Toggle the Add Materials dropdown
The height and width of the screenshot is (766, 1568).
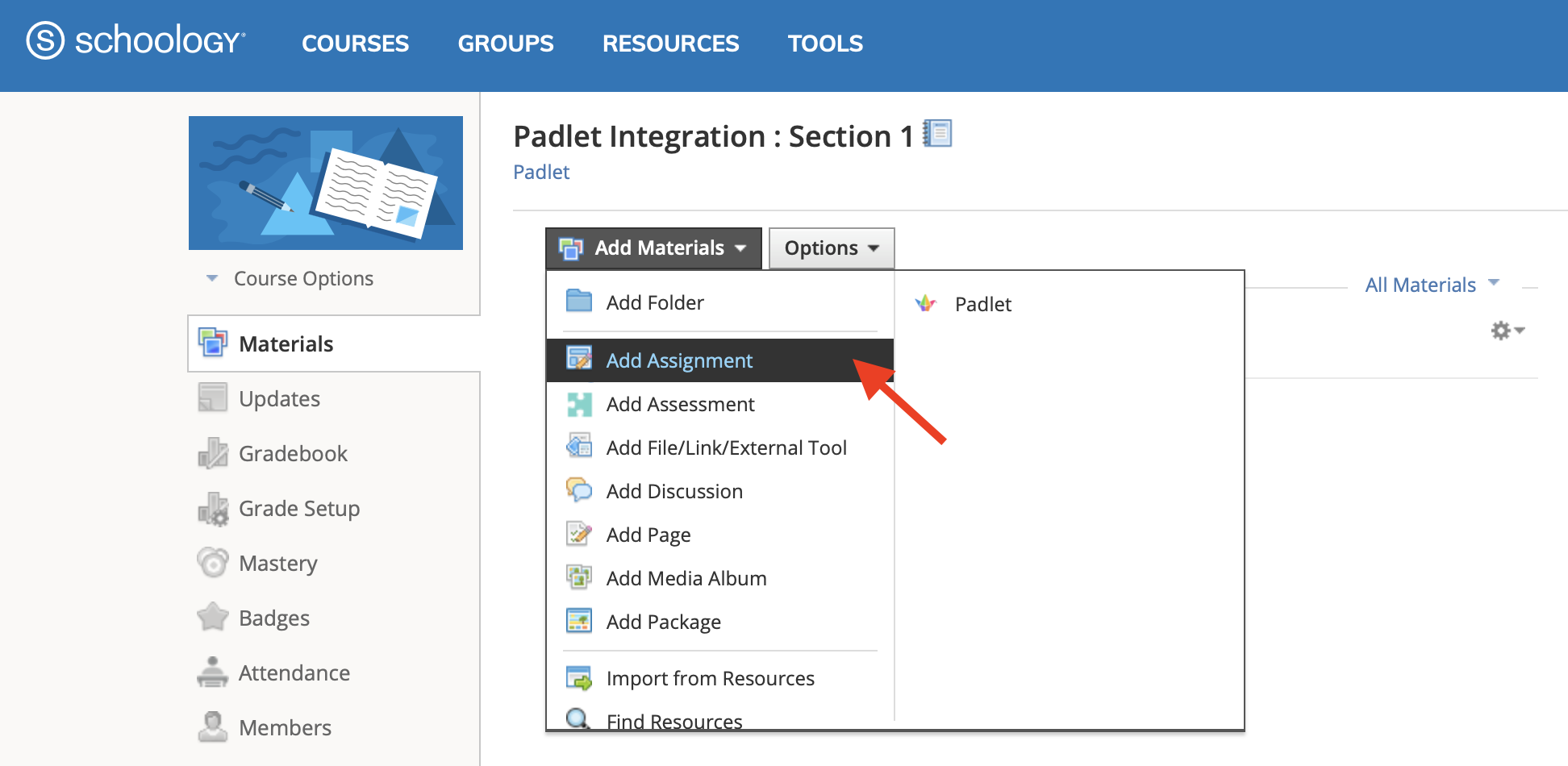coord(653,248)
